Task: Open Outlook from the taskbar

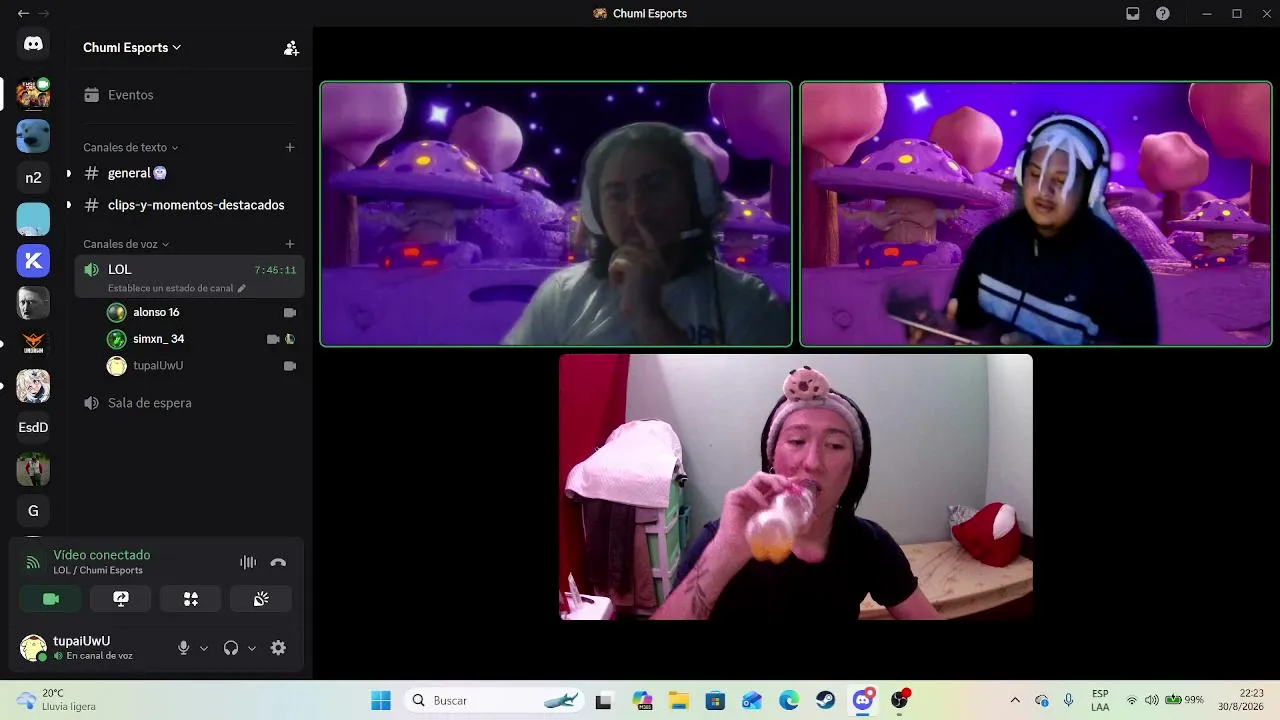Action: (x=752, y=700)
